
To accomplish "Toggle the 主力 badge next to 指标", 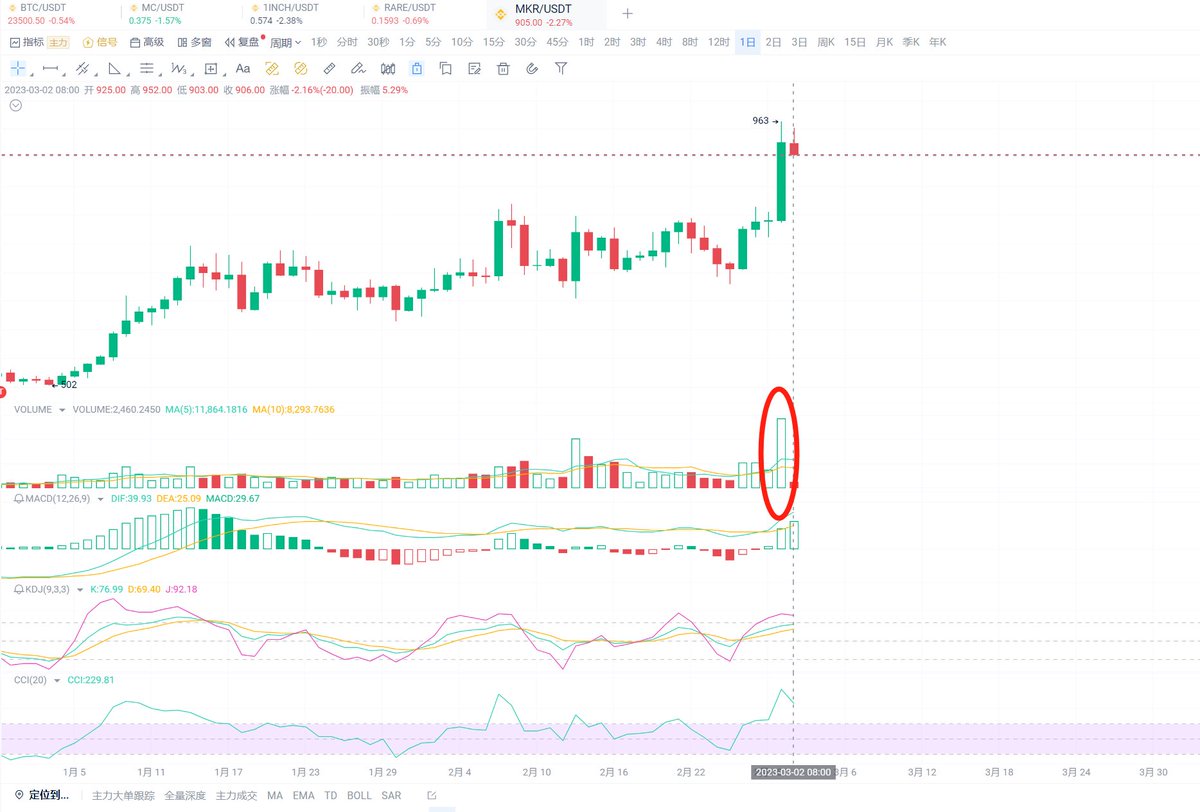I will pos(60,42).
